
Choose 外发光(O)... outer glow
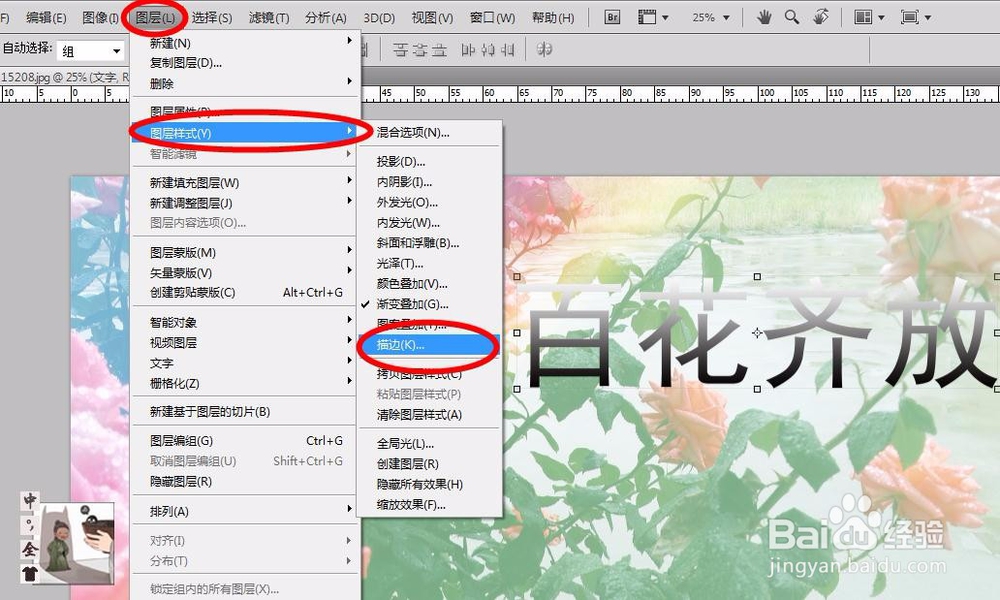(407, 202)
